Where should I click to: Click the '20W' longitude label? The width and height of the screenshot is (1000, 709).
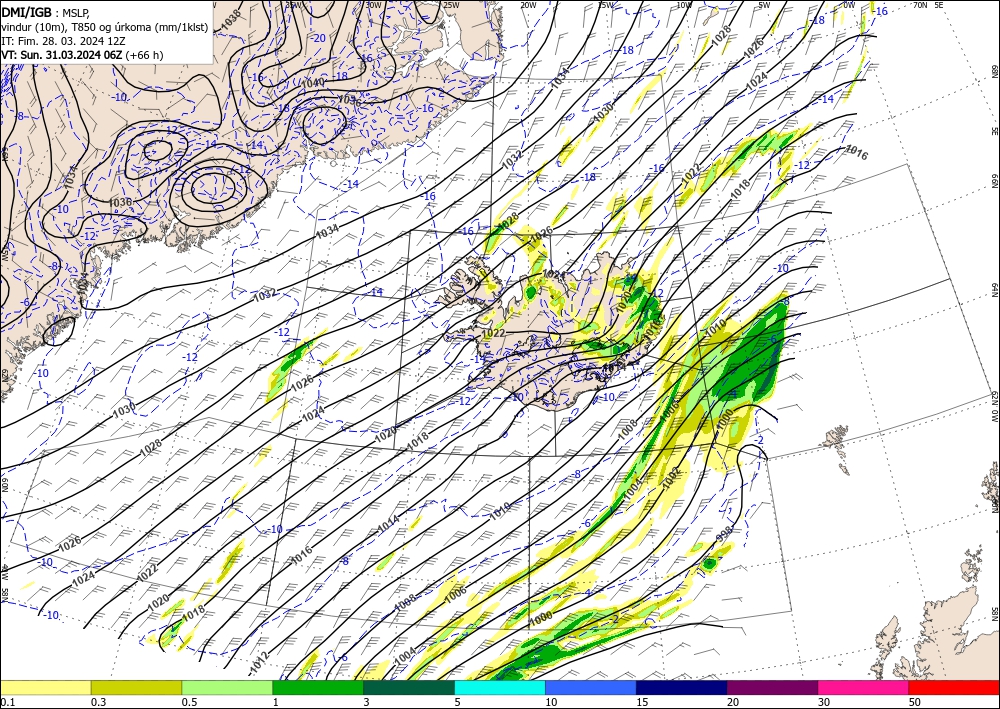(528, 5)
